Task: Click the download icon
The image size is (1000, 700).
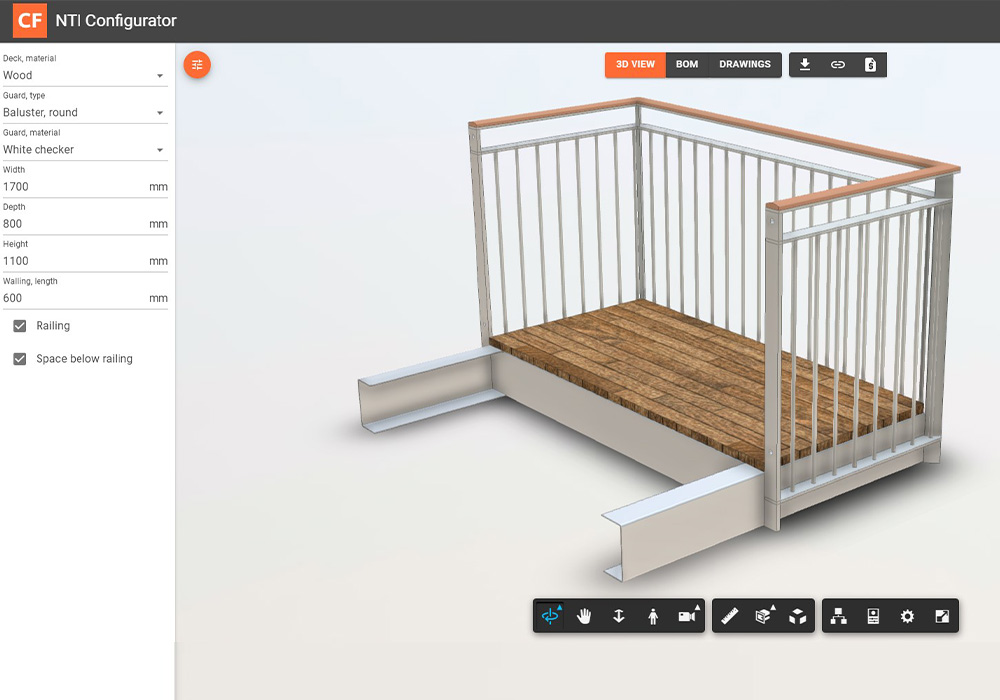Action: tap(805, 65)
